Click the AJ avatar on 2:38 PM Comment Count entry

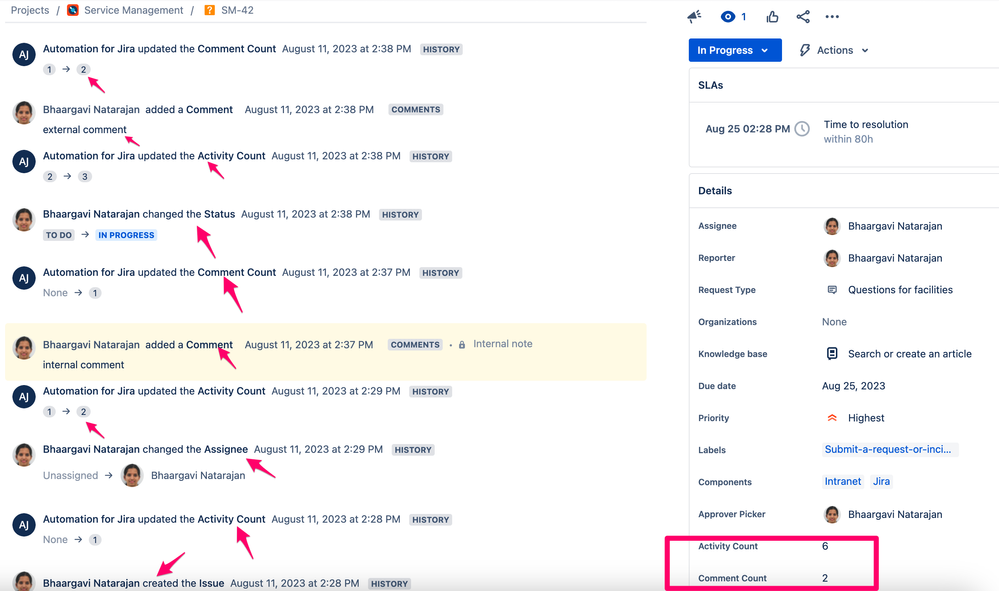coord(24,55)
